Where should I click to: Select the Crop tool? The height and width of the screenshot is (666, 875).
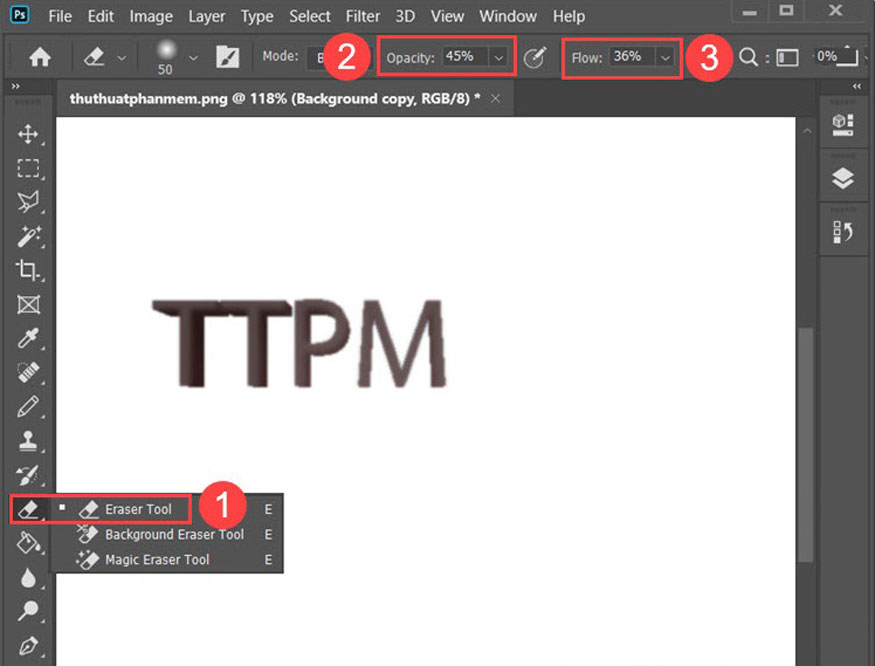[28, 270]
